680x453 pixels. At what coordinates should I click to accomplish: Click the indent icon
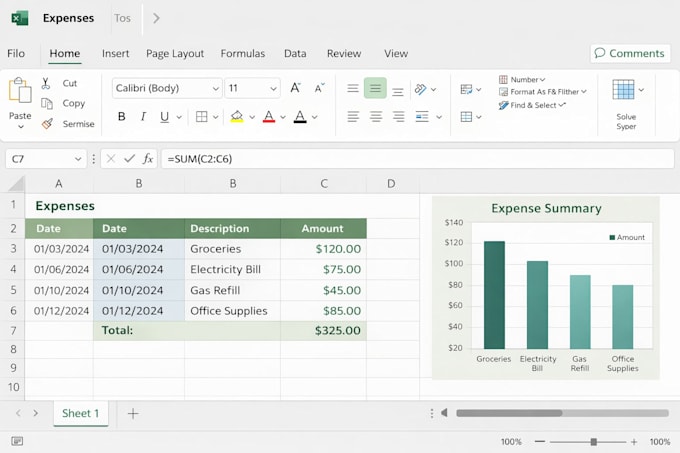tap(422, 117)
